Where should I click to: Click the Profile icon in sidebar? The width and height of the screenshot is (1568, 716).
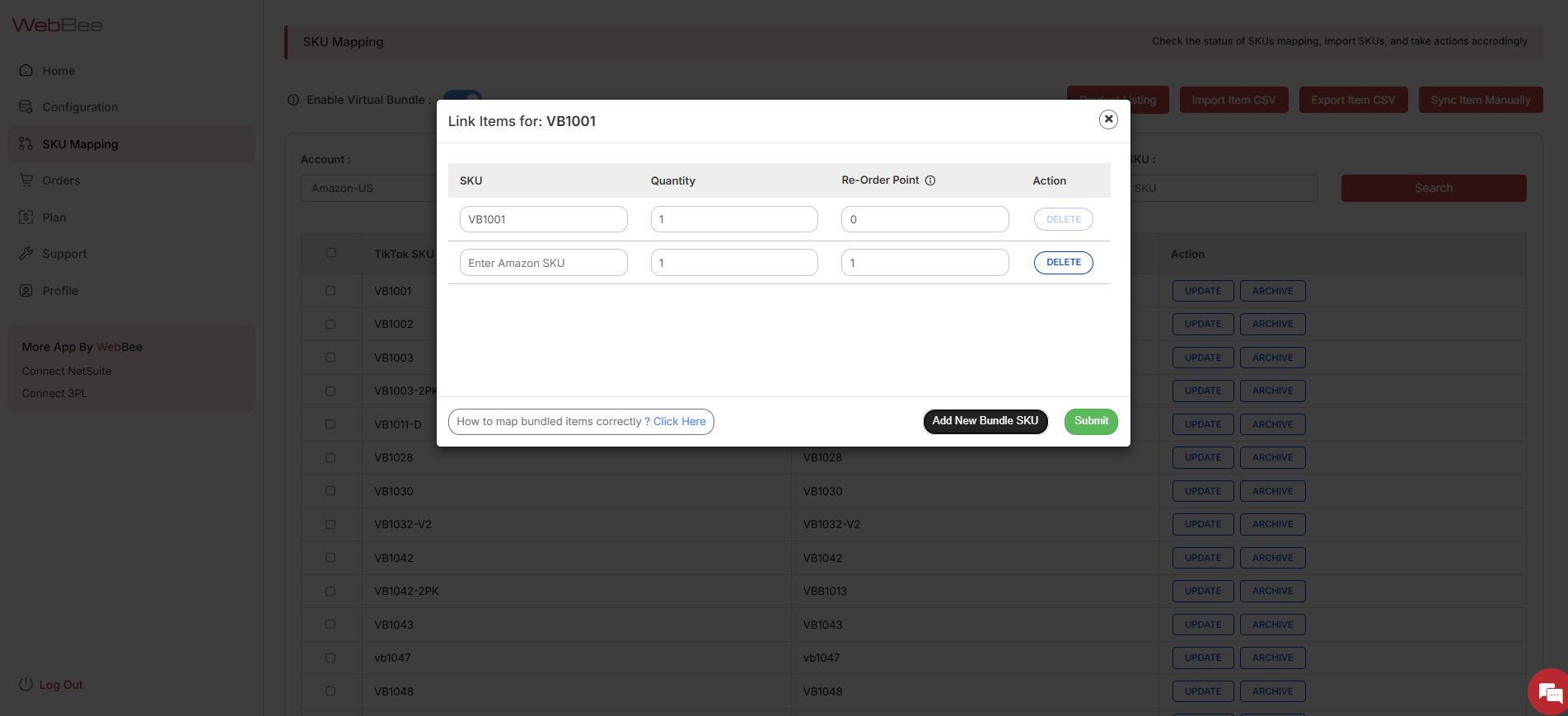point(26,291)
